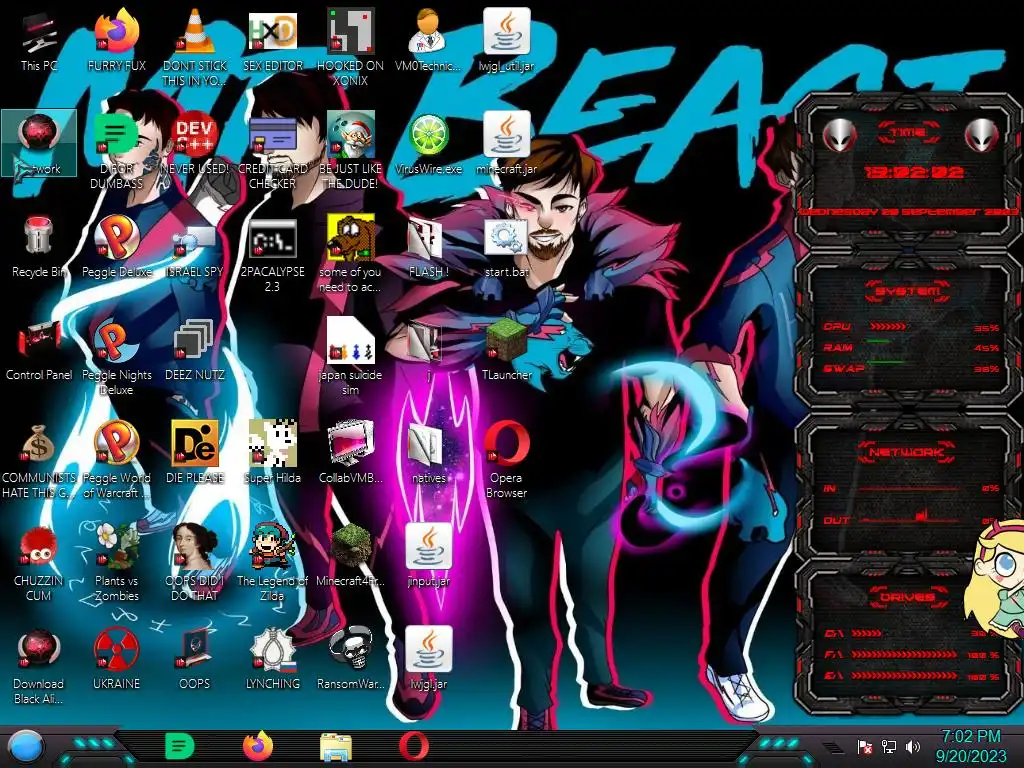Open the VM0Technic... doctor icon
This screenshot has height=768, width=1024.
click(428, 40)
